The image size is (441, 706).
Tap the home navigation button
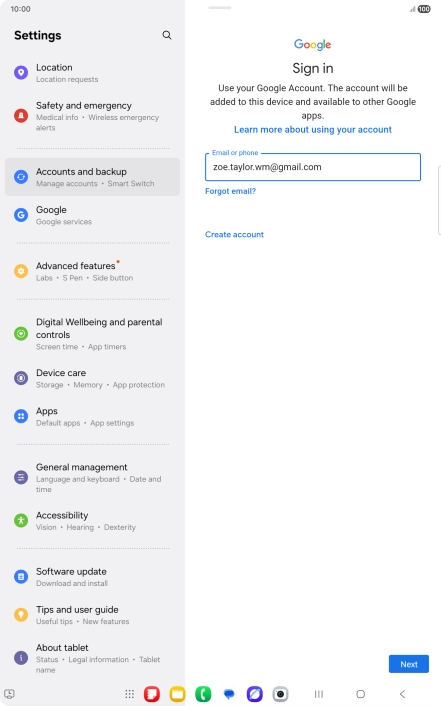[x=360, y=694]
